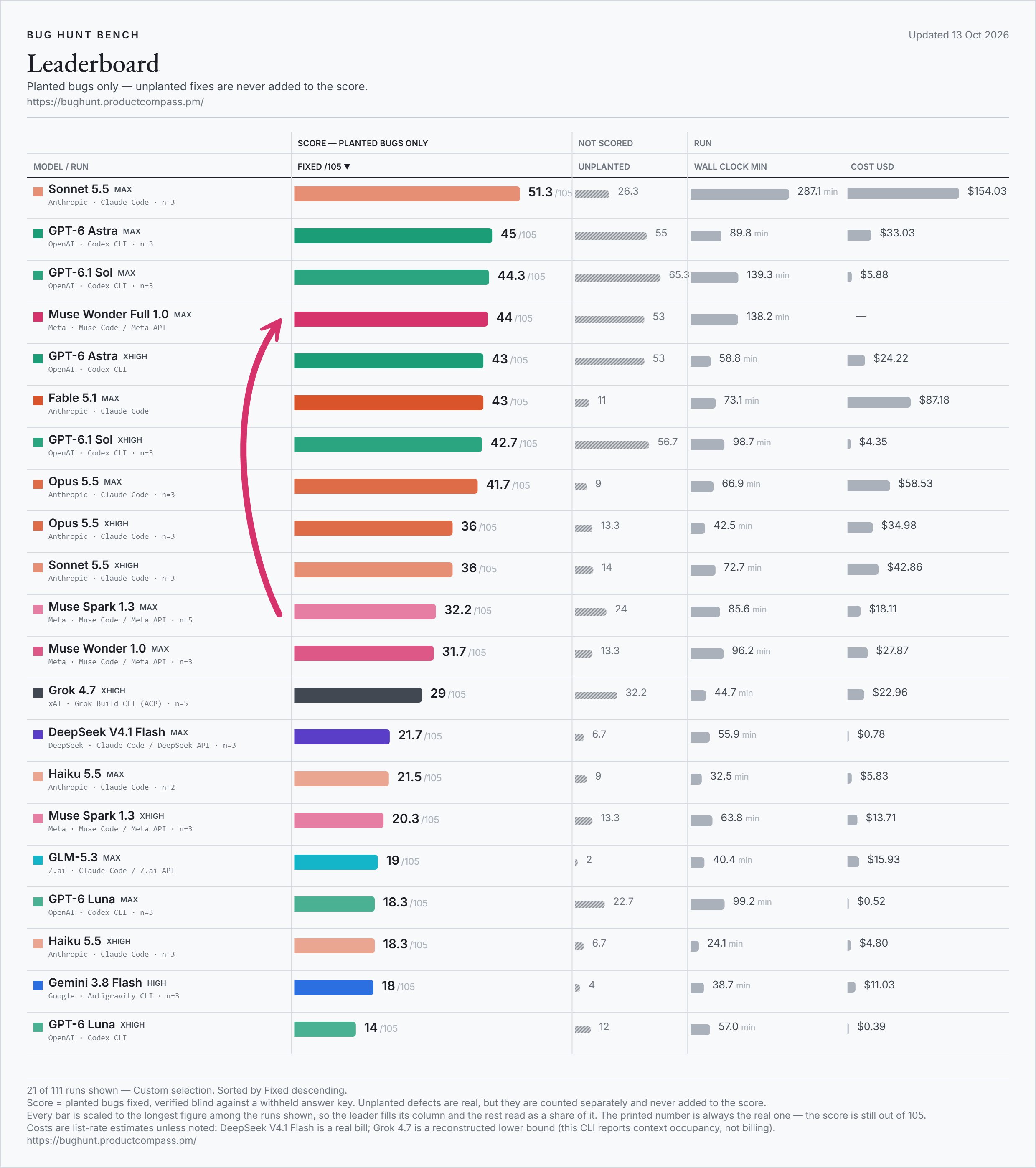Sort by the FIXED /105 column arrow
Screen dimensions: 1036x1168
tap(347, 166)
